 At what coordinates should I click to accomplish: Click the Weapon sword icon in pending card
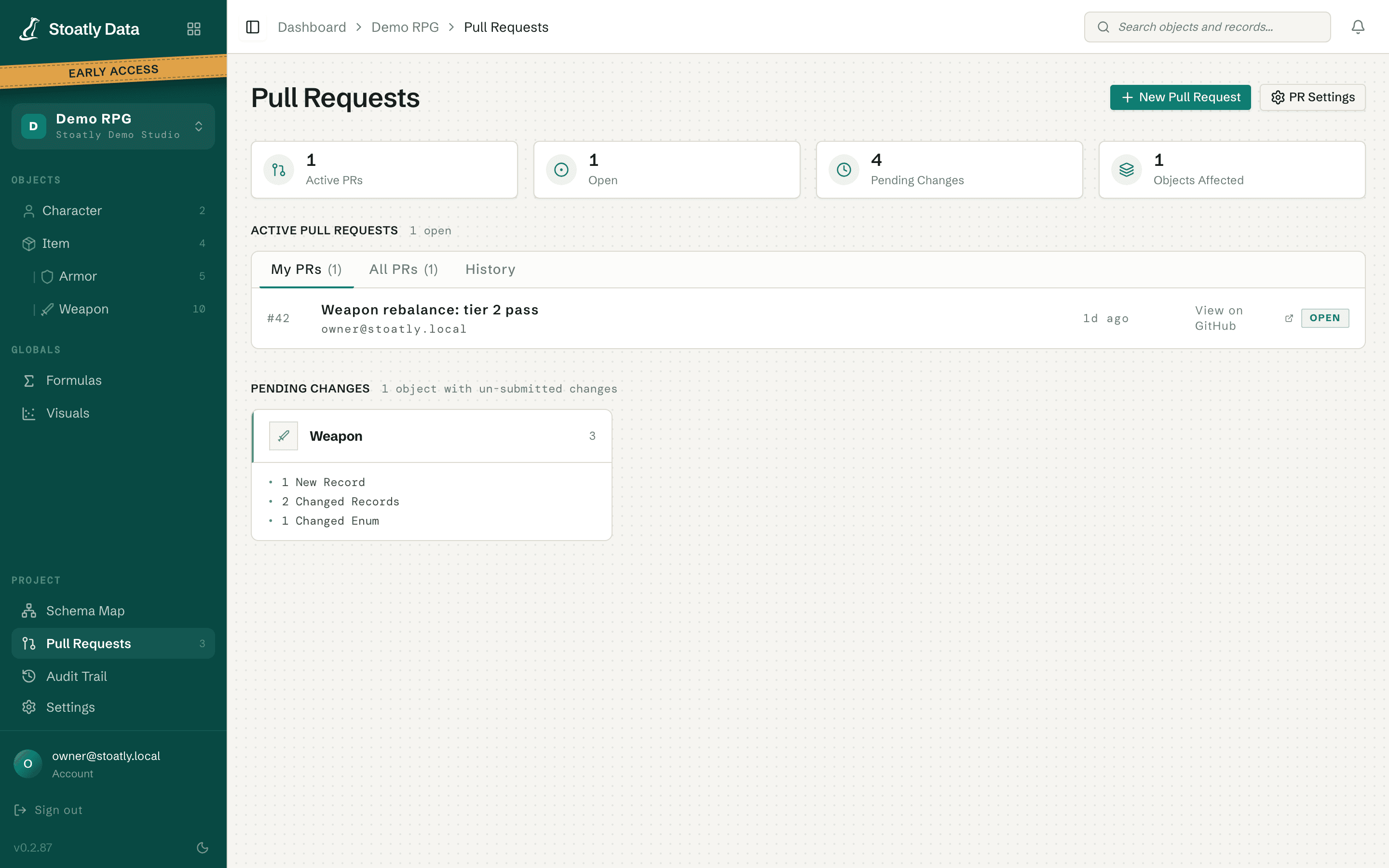coord(284,436)
